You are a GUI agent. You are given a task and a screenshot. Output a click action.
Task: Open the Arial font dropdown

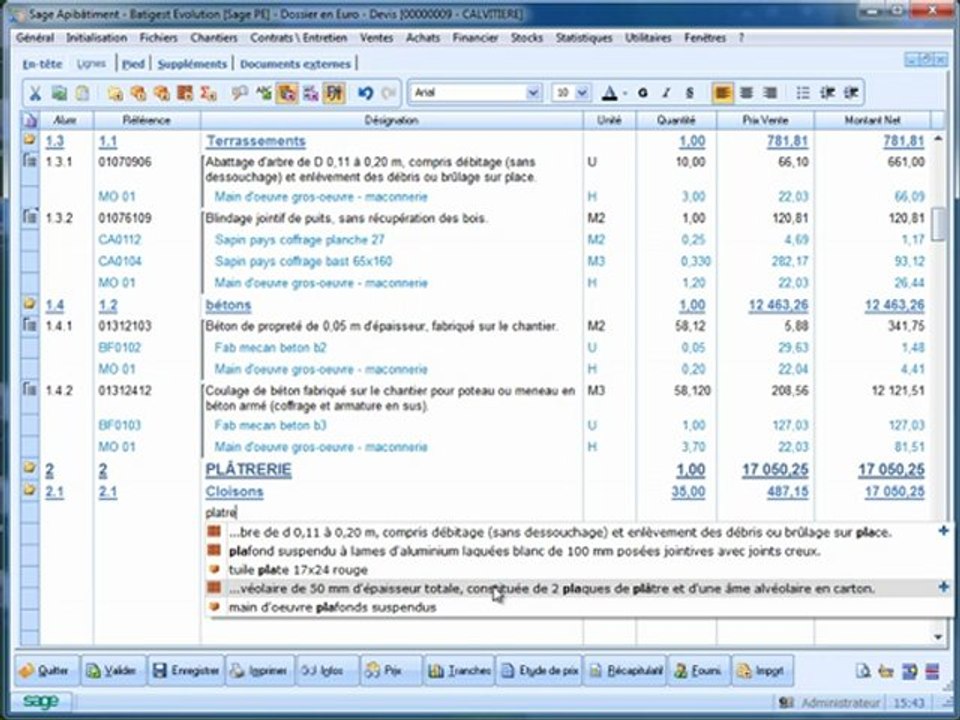[533, 92]
